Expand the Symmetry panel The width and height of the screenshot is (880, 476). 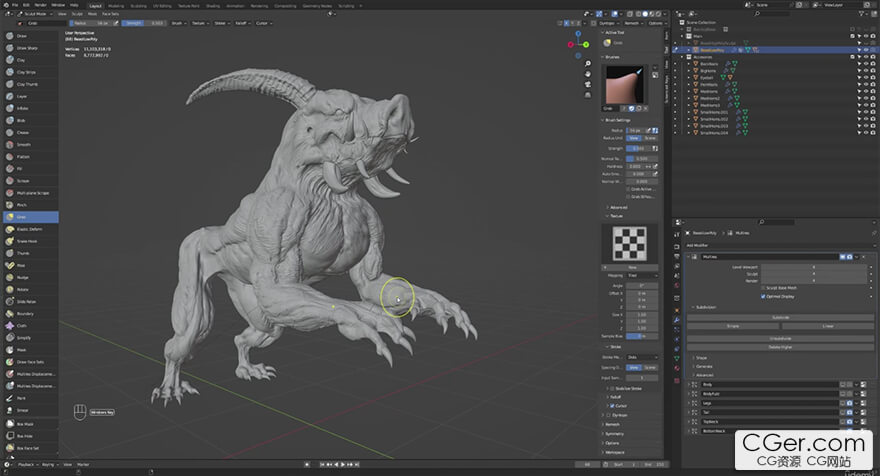[613, 433]
